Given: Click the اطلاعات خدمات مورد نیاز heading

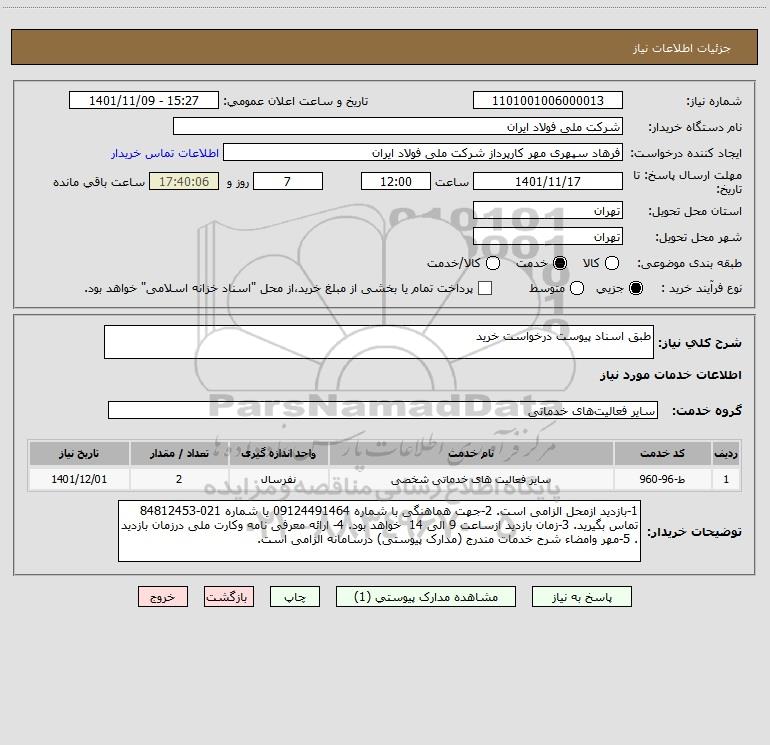Looking at the screenshot, I should pyautogui.click(x=671, y=375).
